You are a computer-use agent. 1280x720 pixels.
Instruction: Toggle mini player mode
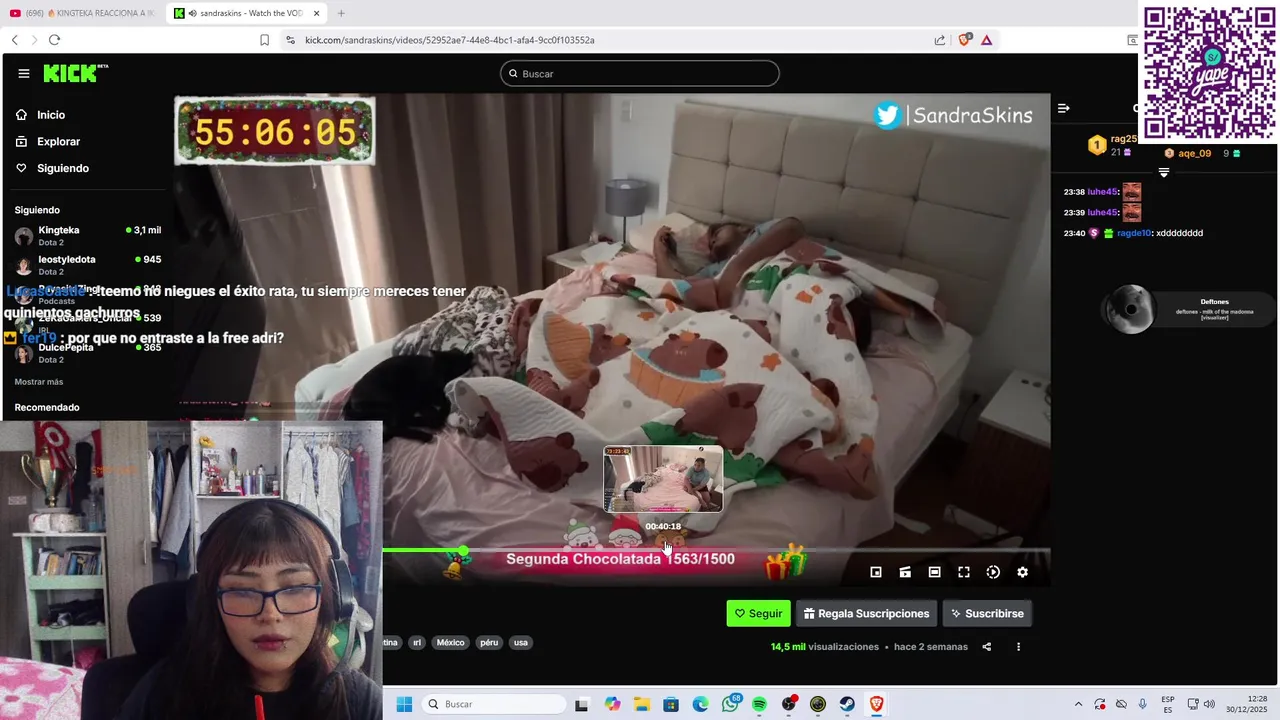click(x=876, y=572)
